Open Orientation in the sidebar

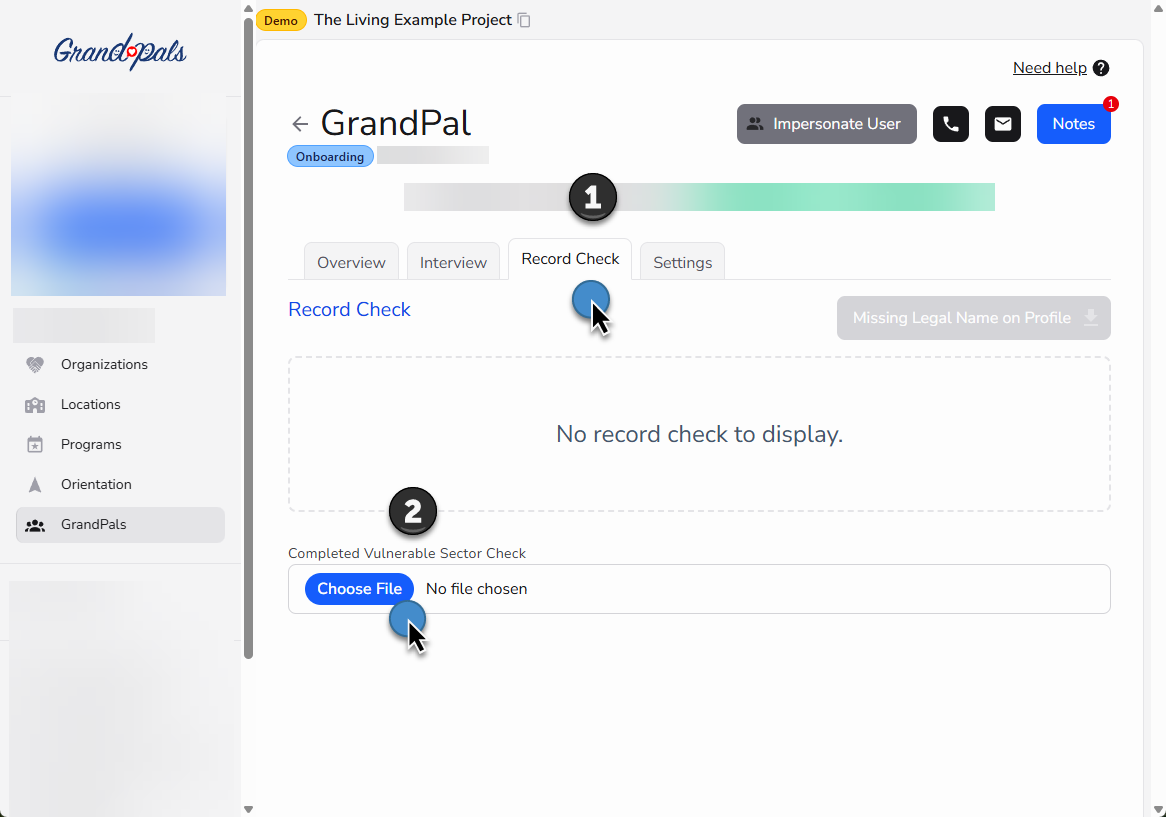point(120,485)
